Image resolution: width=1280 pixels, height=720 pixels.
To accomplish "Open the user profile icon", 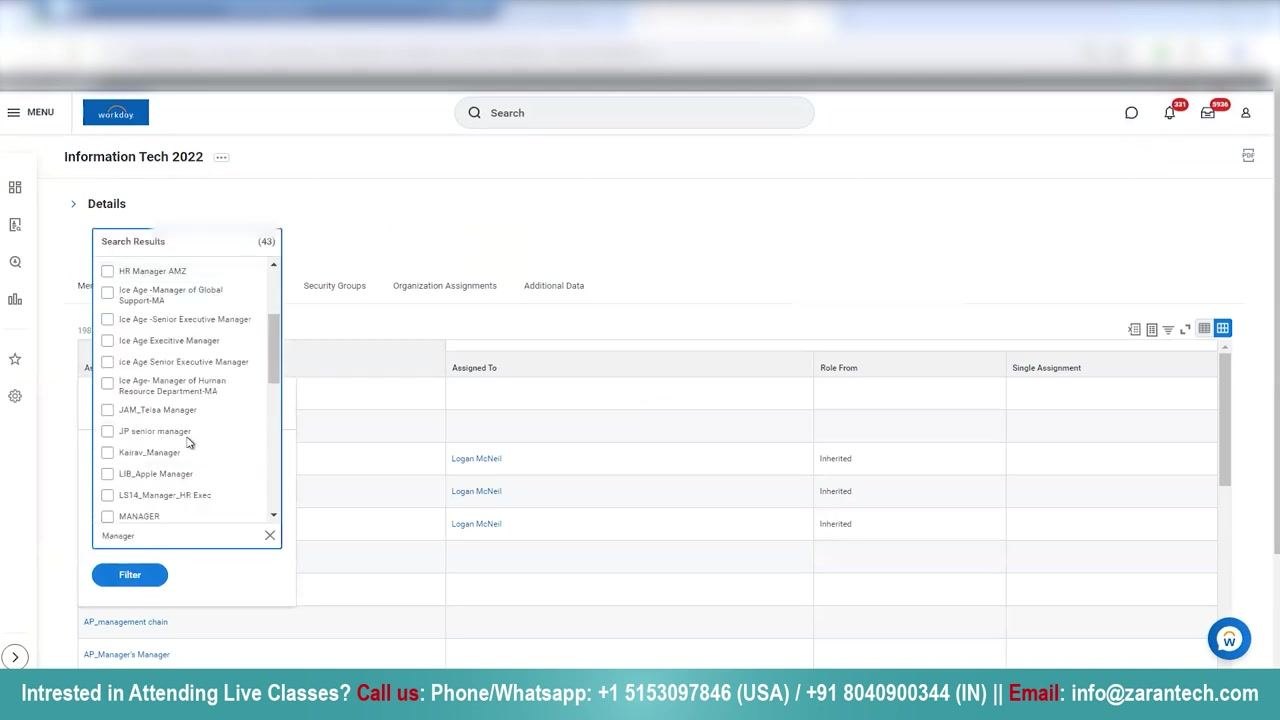I will pyautogui.click(x=1246, y=113).
